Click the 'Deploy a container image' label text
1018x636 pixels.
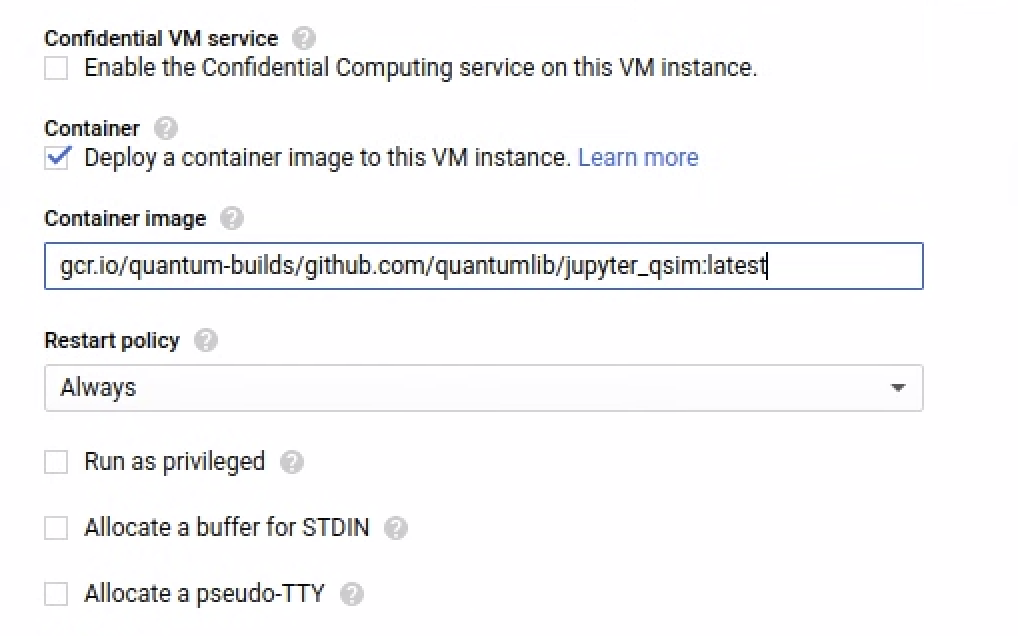(x=327, y=158)
